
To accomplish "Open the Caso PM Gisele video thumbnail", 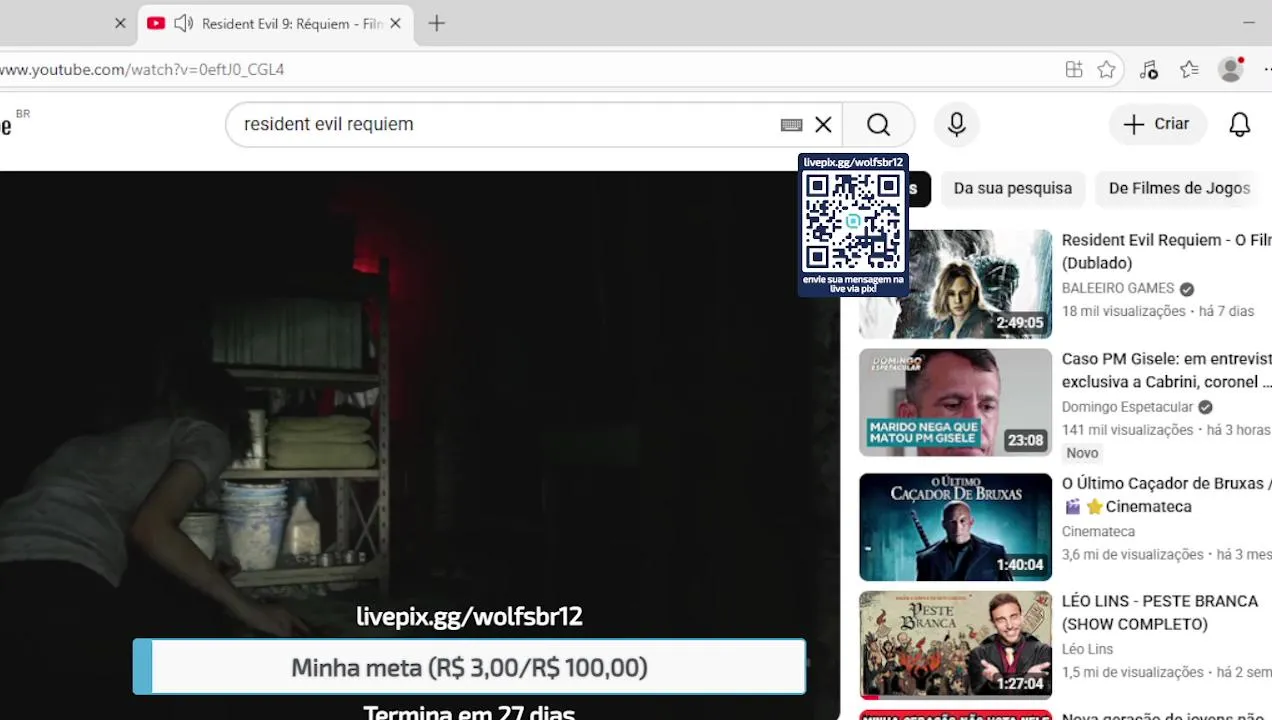I will [955, 402].
